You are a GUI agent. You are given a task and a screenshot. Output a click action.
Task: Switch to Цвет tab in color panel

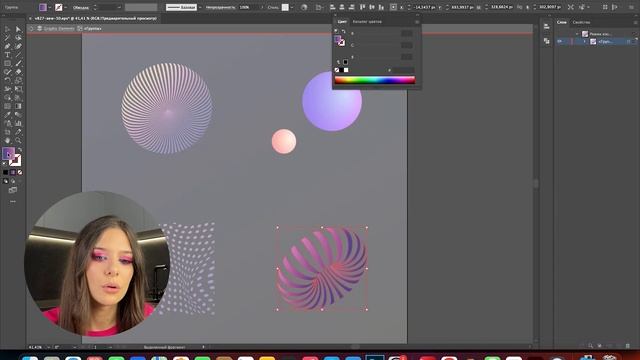tap(342, 22)
